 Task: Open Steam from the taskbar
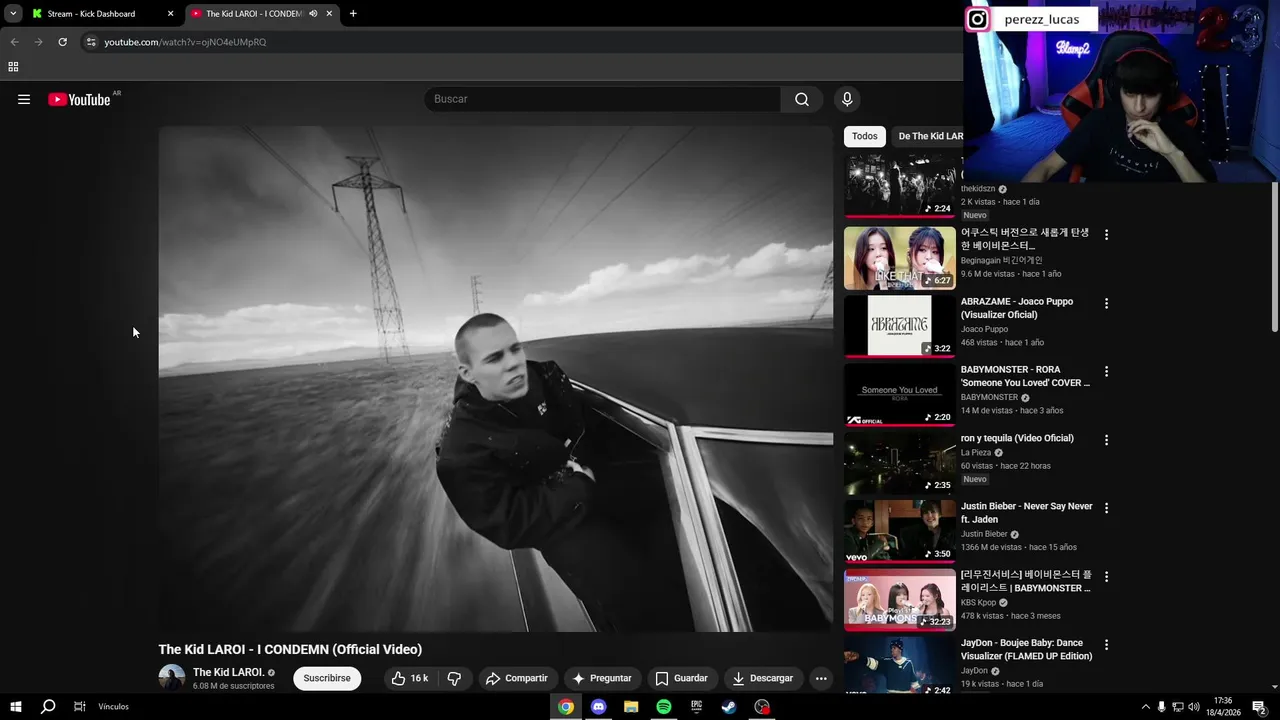pyautogui.click(x=729, y=707)
